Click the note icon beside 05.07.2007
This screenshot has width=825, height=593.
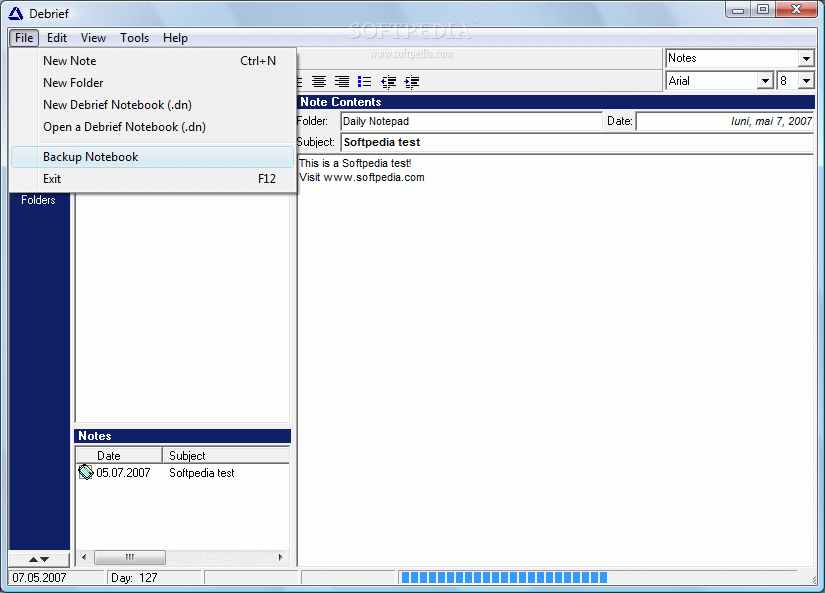(86, 472)
